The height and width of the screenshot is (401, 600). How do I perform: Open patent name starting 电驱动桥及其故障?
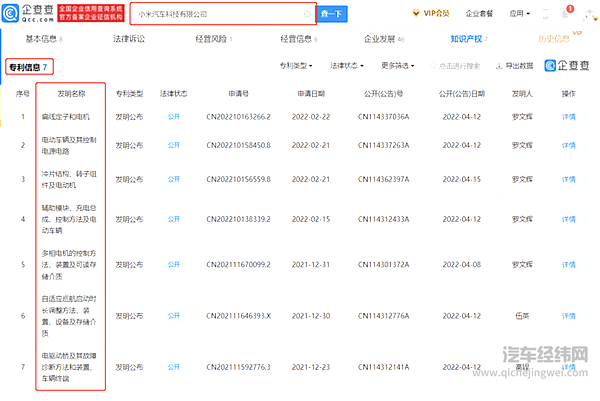(69, 367)
